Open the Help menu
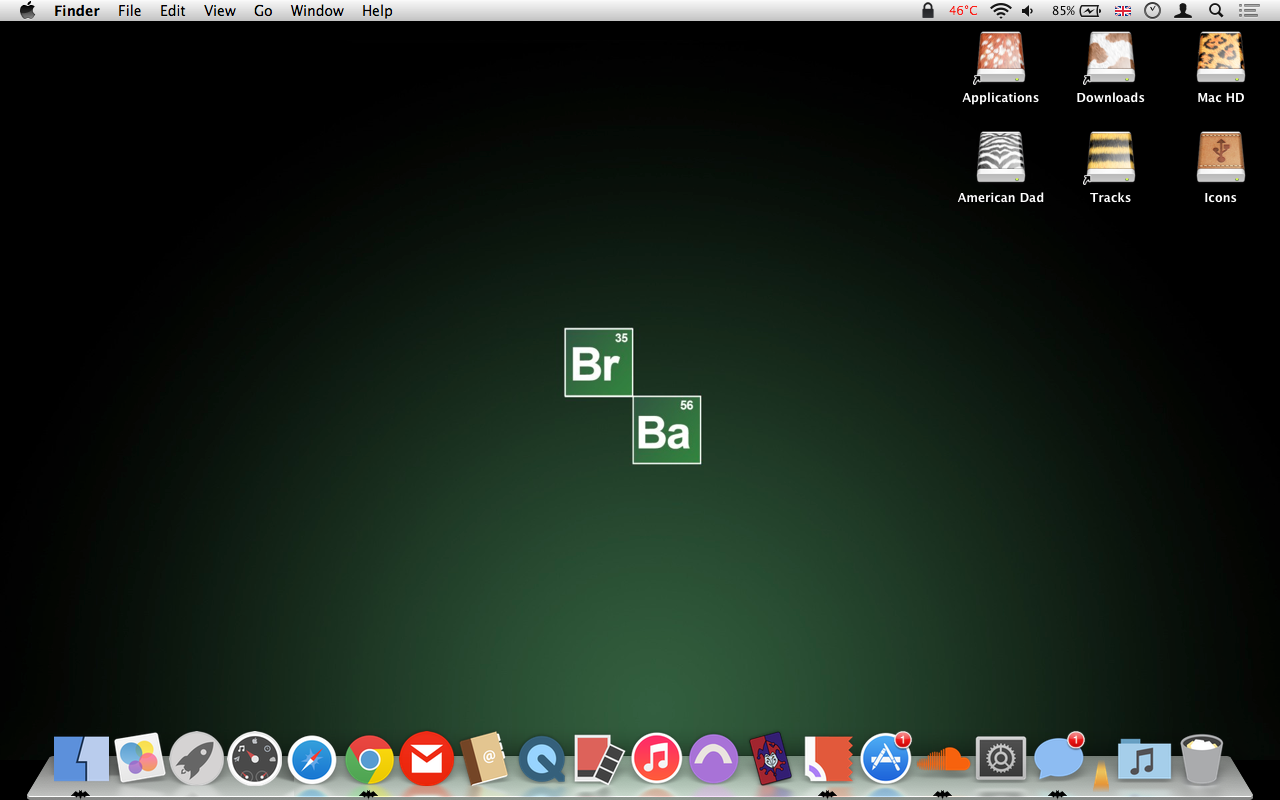Image resolution: width=1280 pixels, height=800 pixels. click(x=377, y=11)
